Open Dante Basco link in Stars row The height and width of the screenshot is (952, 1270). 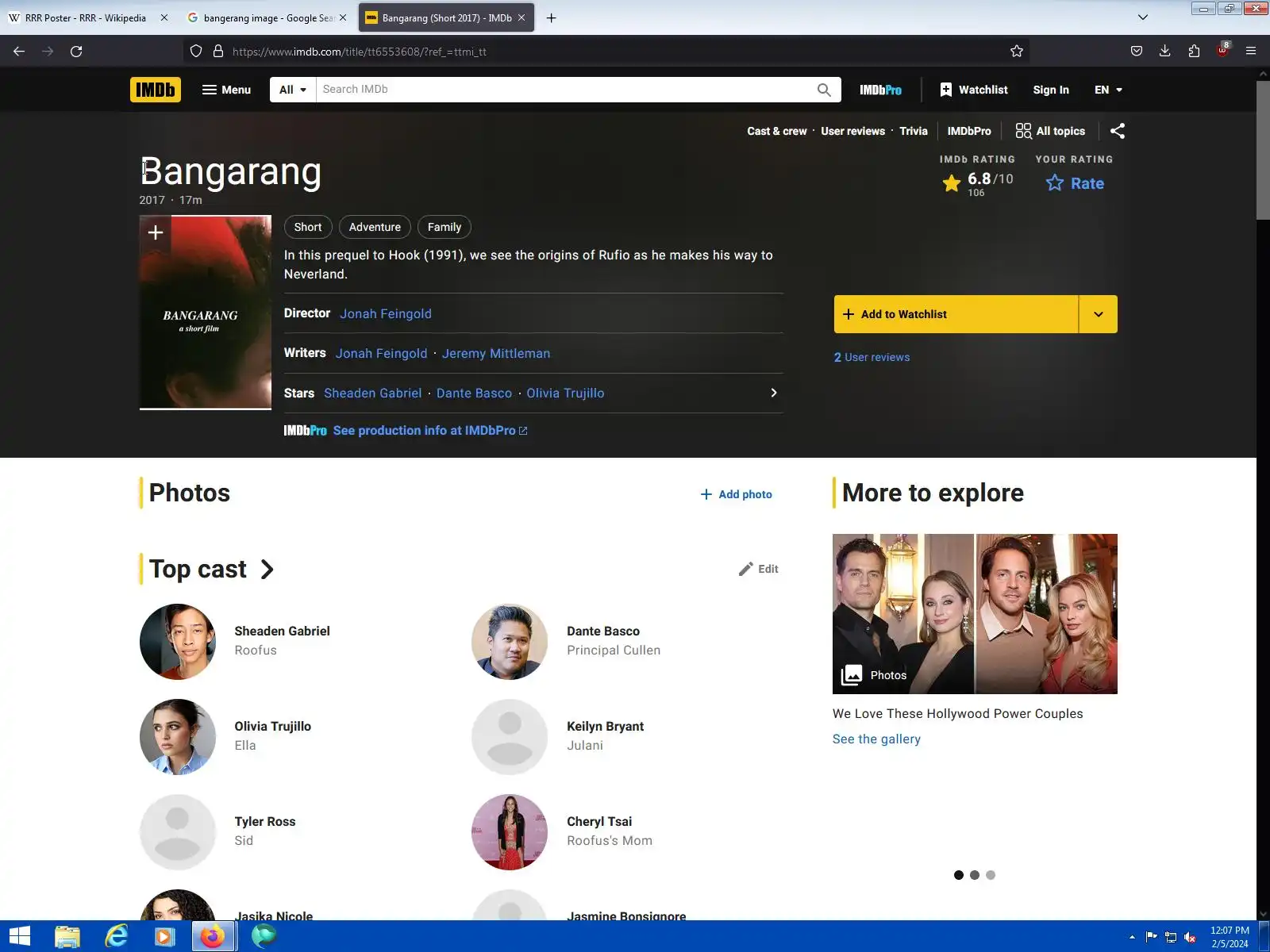click(x=474, y=393)
